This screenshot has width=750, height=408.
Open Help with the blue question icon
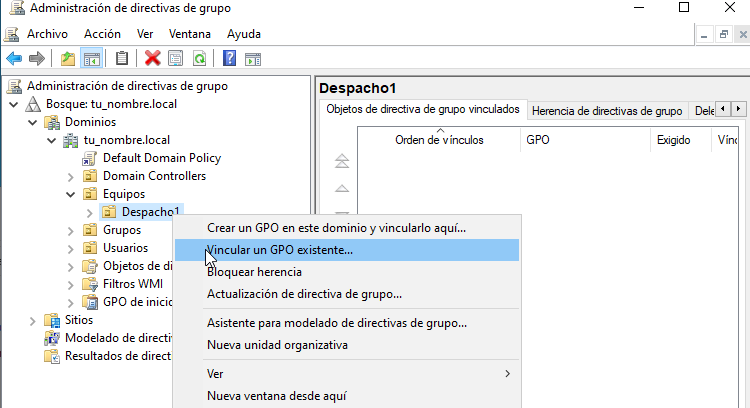(x=230, y=59)
